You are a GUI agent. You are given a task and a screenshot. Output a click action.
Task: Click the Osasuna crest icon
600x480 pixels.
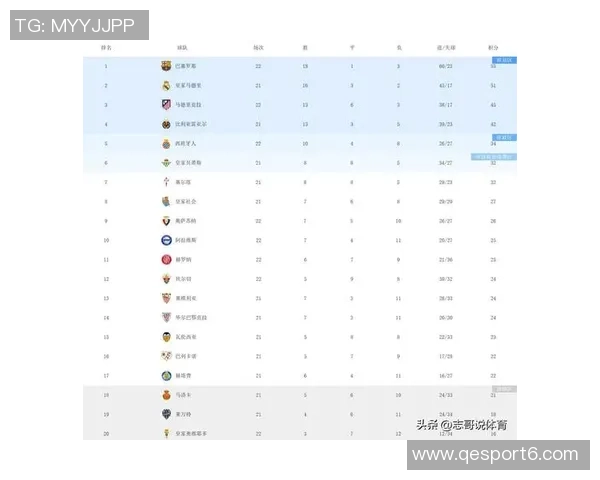click(166, 220)
